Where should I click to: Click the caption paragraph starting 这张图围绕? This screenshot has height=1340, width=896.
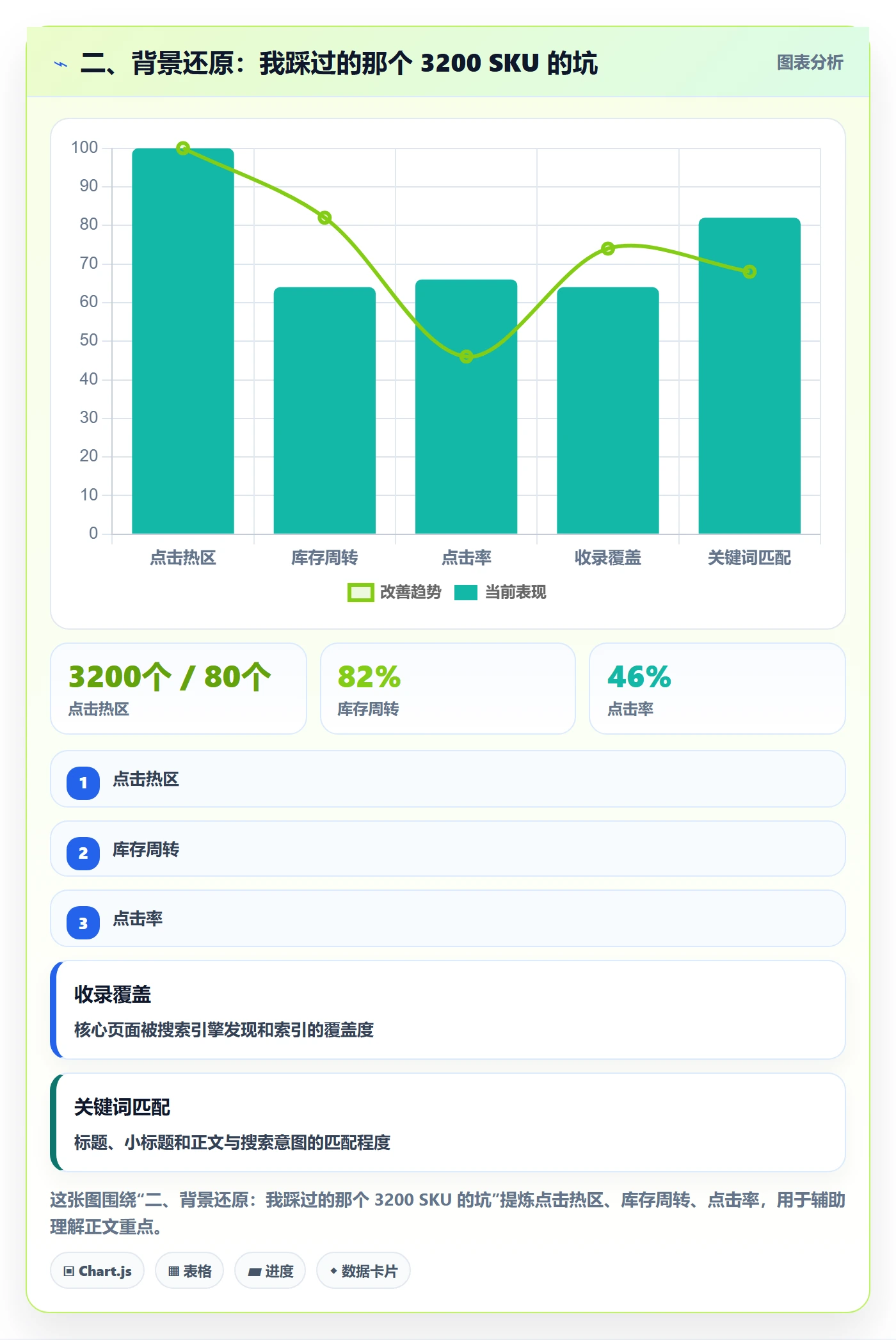tap(448, 1213)
